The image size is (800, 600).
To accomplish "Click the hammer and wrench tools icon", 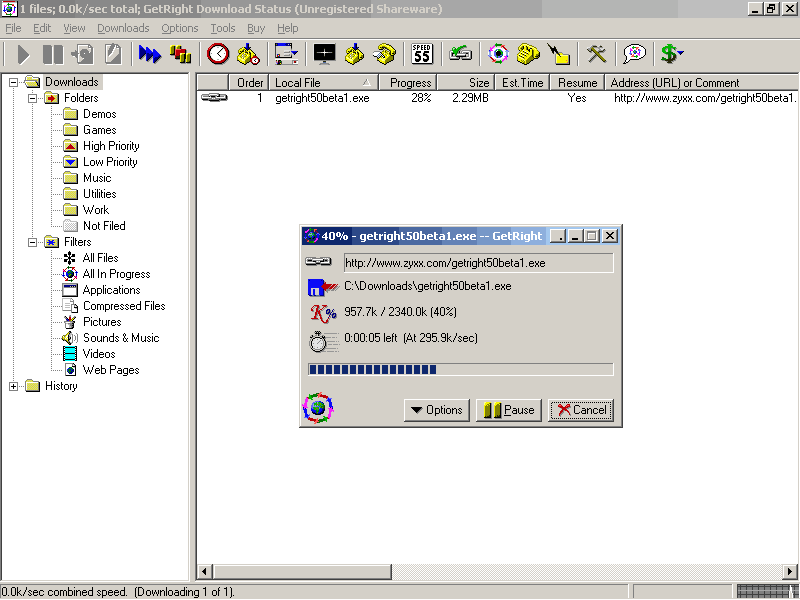I will coord(597,54).
